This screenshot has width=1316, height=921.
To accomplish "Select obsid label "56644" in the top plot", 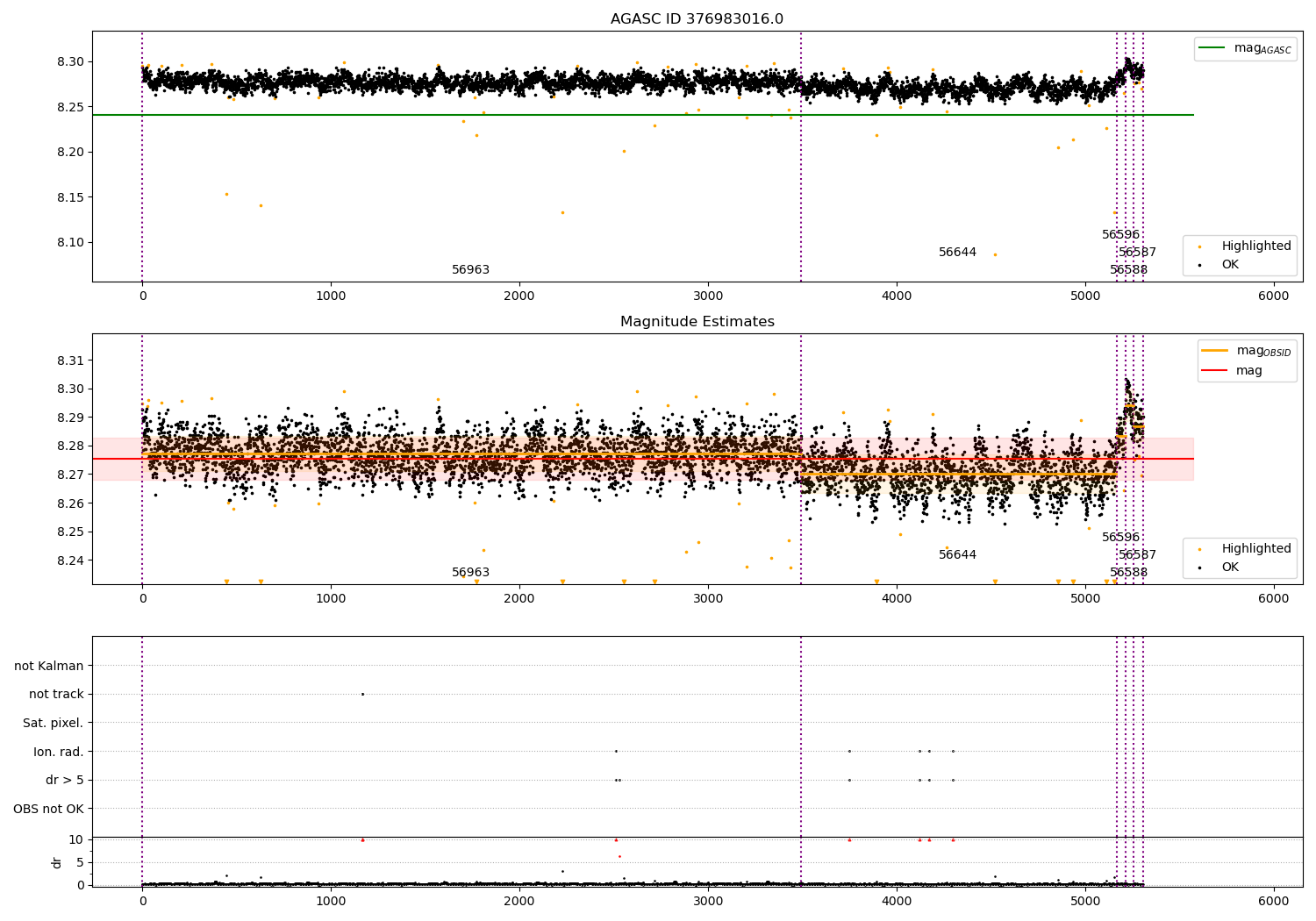I will 957,253.
